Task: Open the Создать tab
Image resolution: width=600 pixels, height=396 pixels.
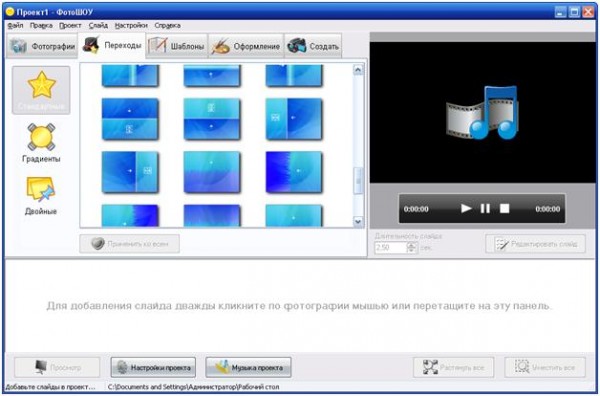Action: [313, 46]
